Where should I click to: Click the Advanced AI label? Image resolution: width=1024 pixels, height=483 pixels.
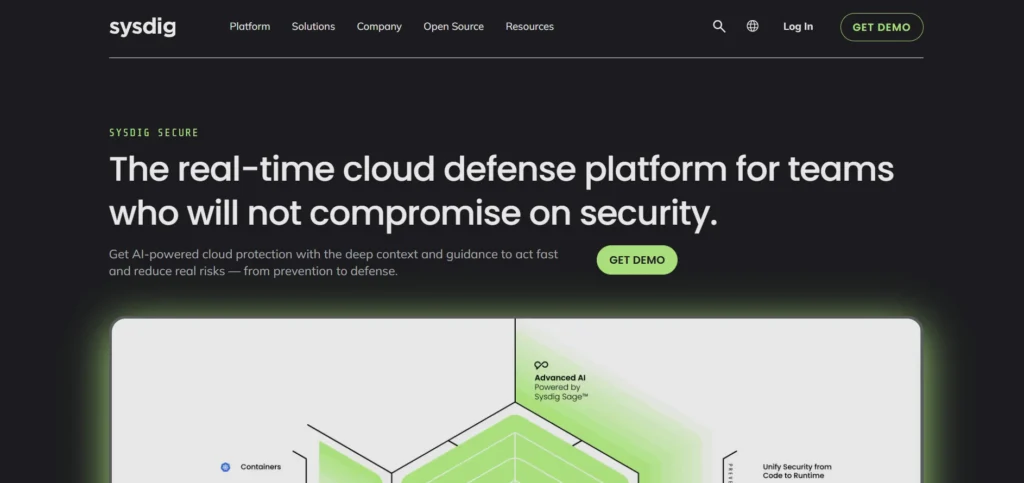coord(560,378)
